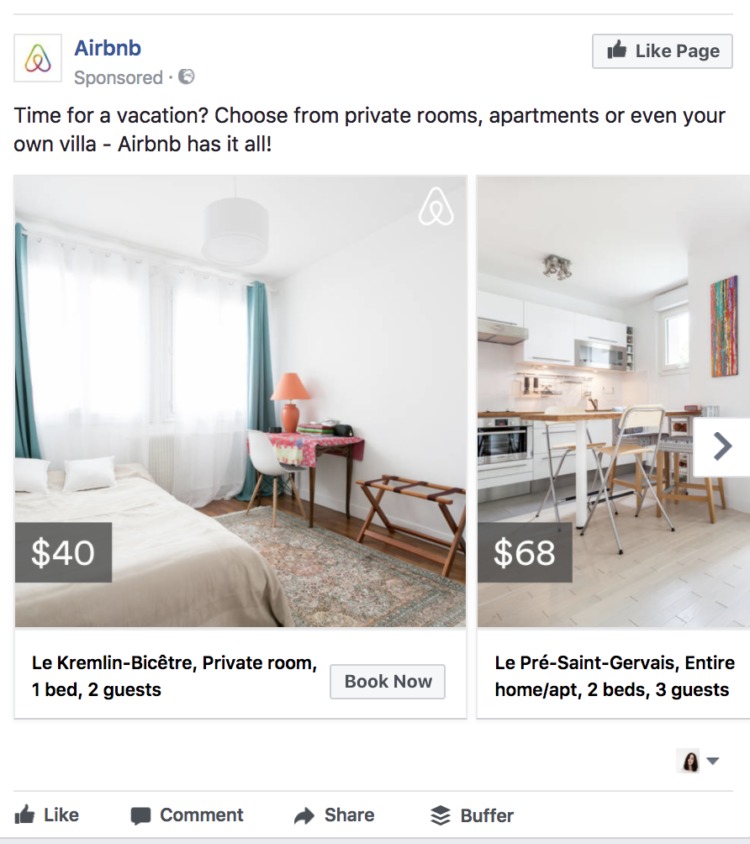The image size is (750, 844).
Task: Open the $40 bedroom listing photo
Action: coord(240,401)
